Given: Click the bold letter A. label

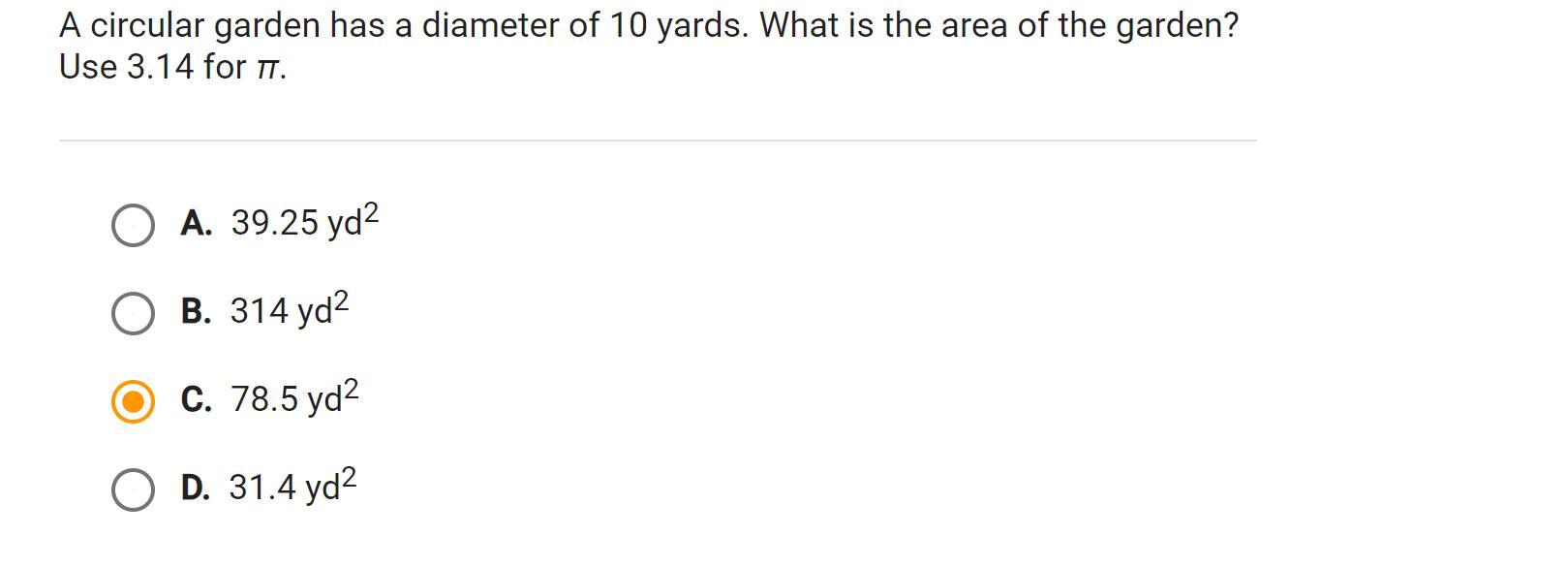Looking at the screenshot, I should click(197, 224).
